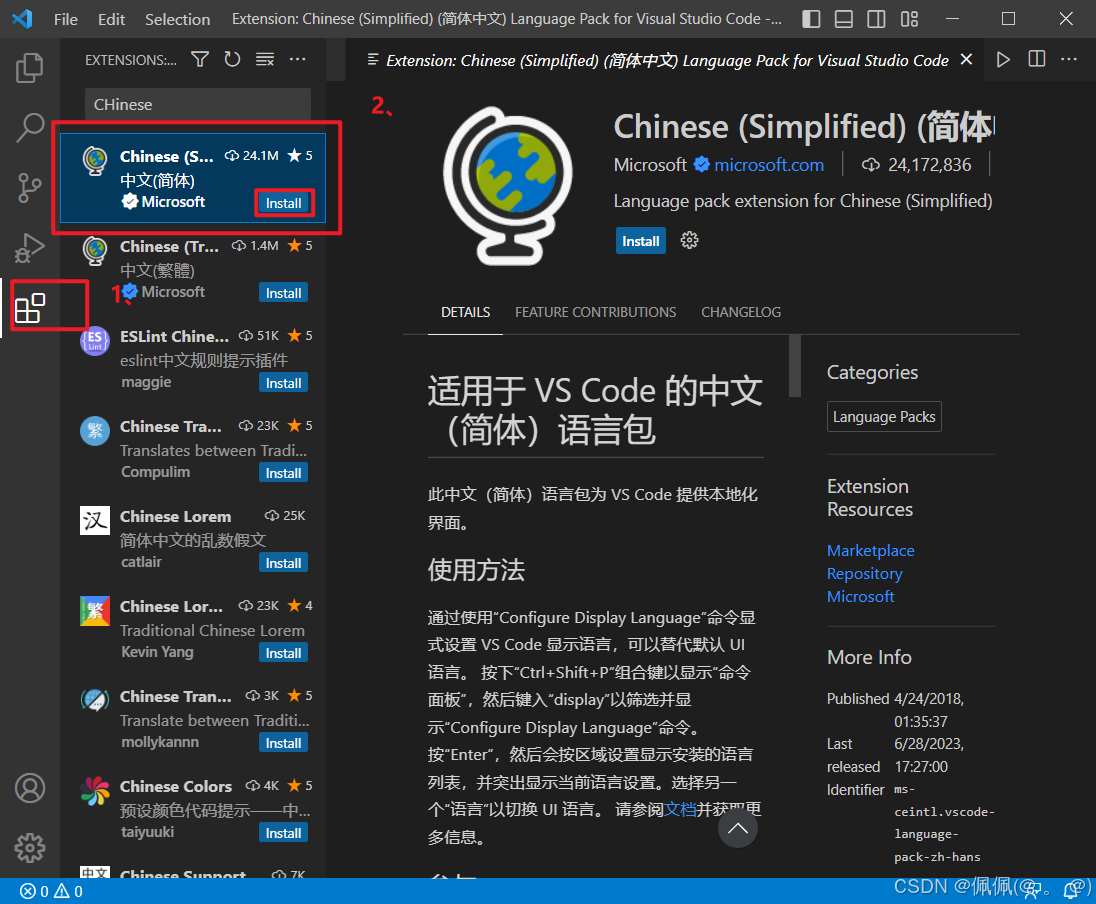The height and width of the screenshot is (904, 1096).
Task: Open Customize Layout icon in title bar
Action: [x=909, y=19]
